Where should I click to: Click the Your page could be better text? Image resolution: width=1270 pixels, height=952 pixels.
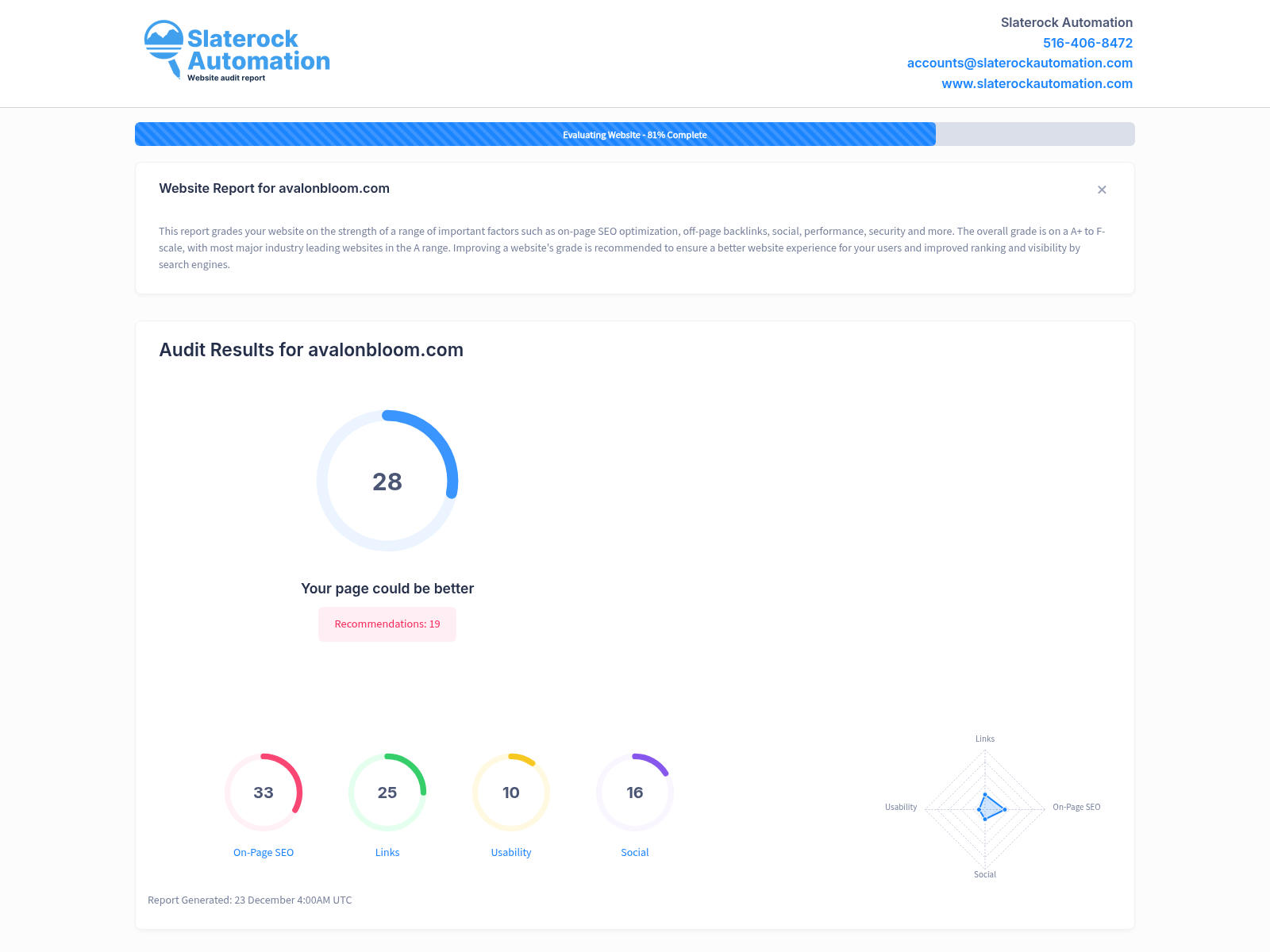[x=387, y=589]
